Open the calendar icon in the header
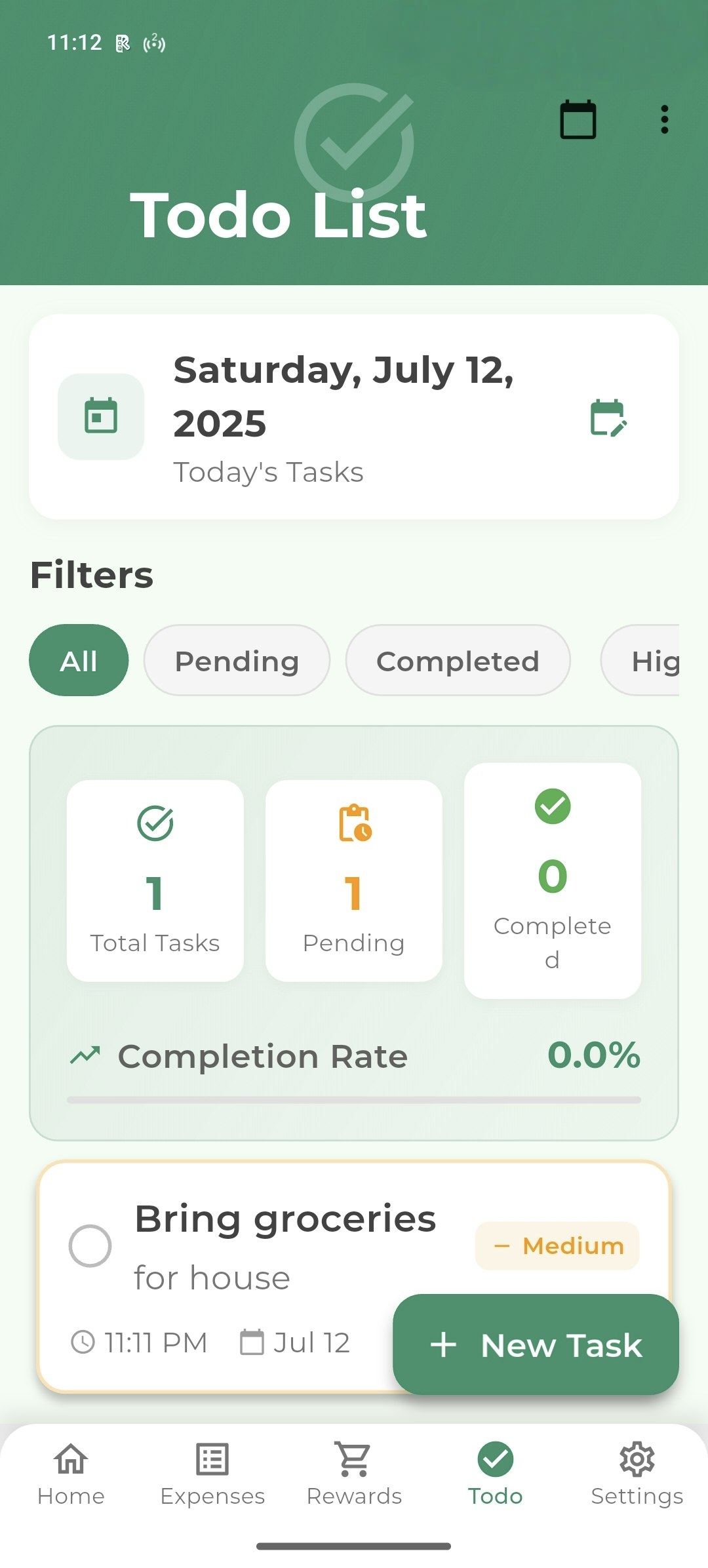This screenshot has width=708, height=1568. (x=578, y=120)
